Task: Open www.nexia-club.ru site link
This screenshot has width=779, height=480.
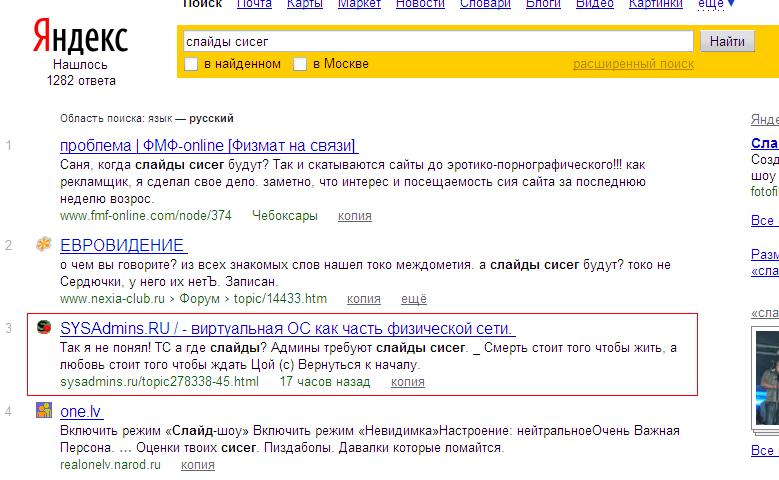Action: [112, 299]
